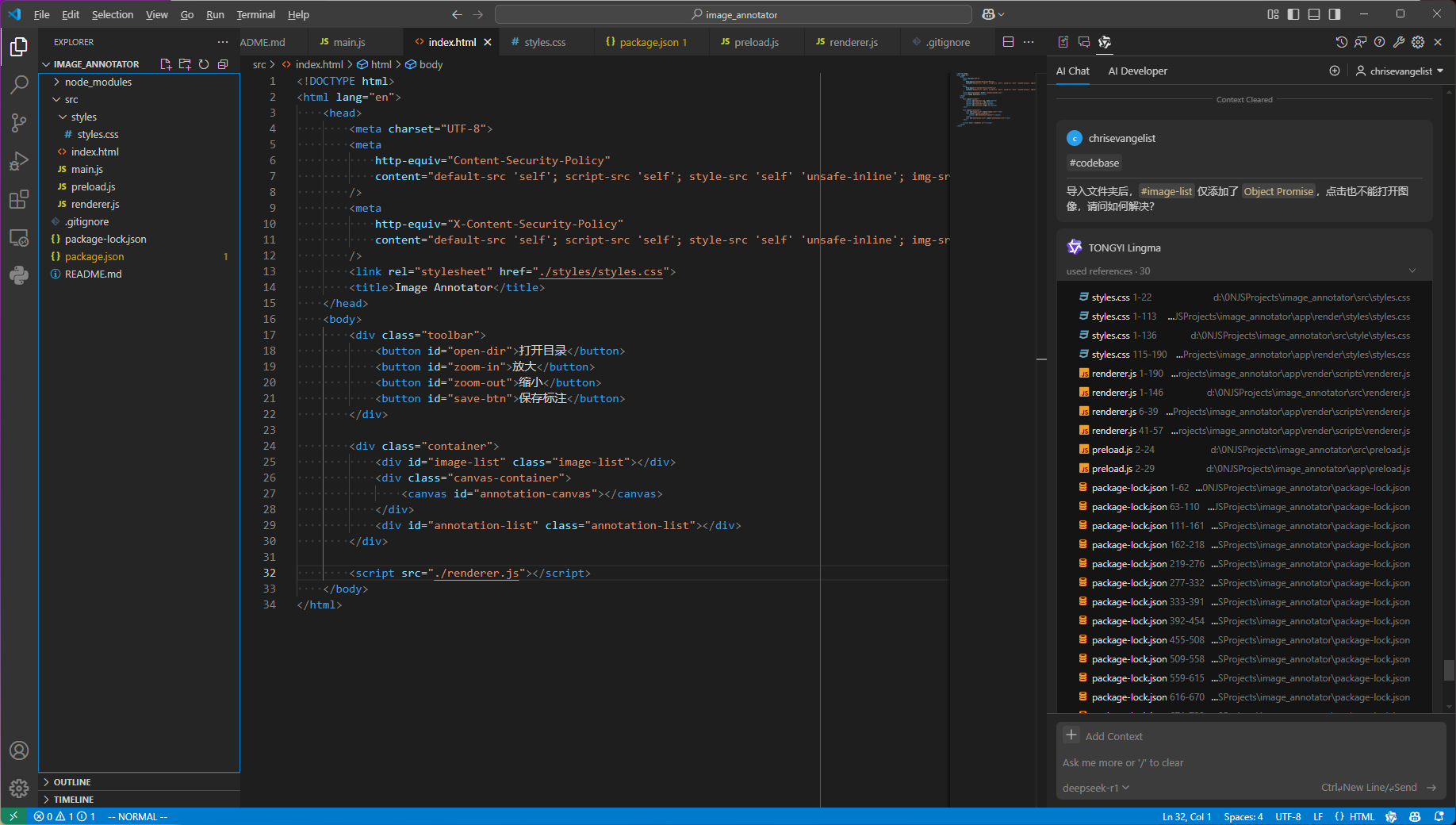
Task: Switch to renderer.js editor tab
Action: (x=853, y=42)
